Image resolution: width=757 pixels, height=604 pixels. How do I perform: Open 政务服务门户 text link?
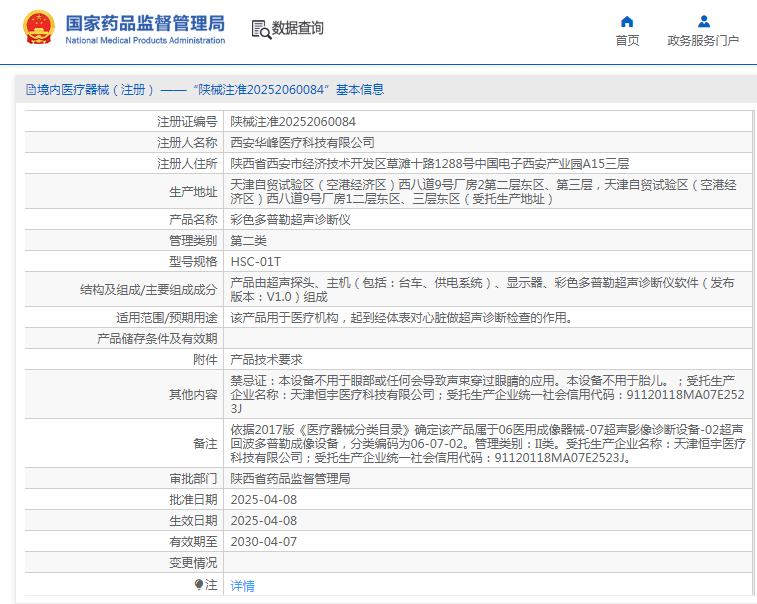tap(703, 41)
